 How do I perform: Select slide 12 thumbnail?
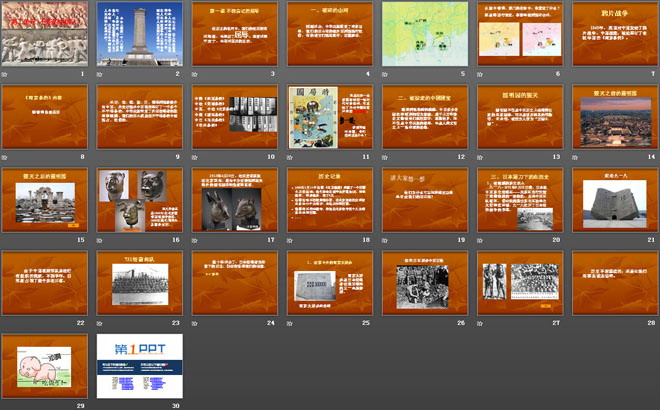(425, 117)
